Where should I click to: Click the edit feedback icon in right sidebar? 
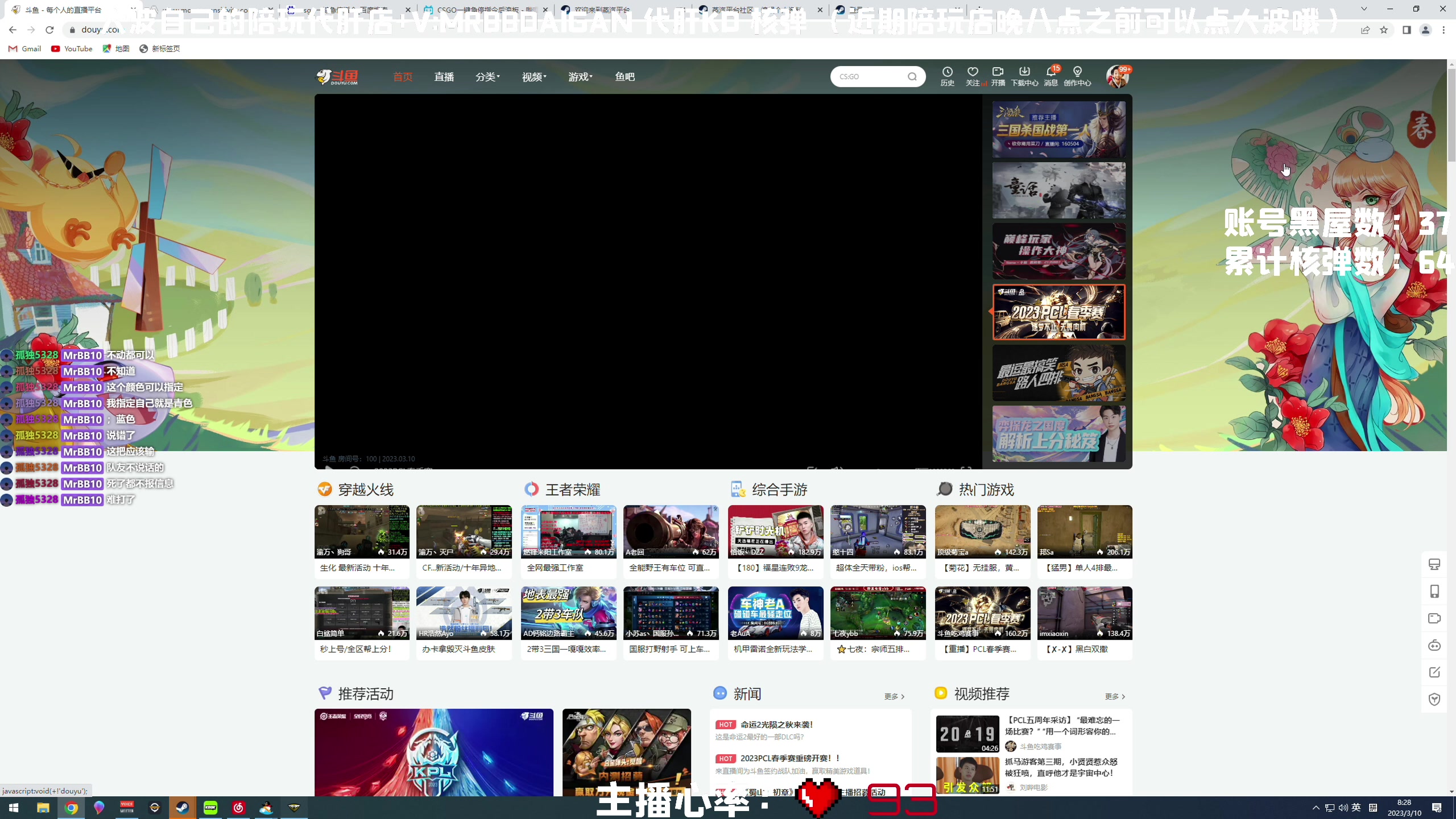click(1434, 672)
